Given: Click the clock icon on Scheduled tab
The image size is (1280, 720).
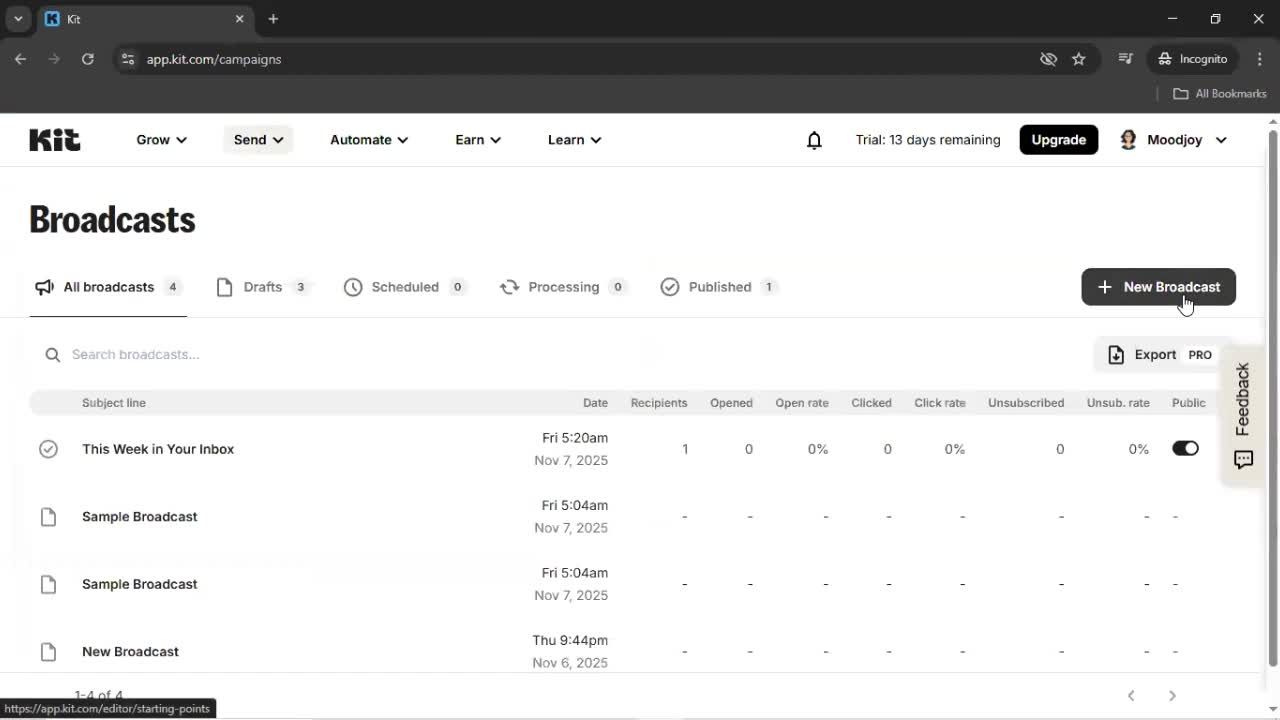Looking at the screenshot, I should pyautogui.click(x=353, y=287).
